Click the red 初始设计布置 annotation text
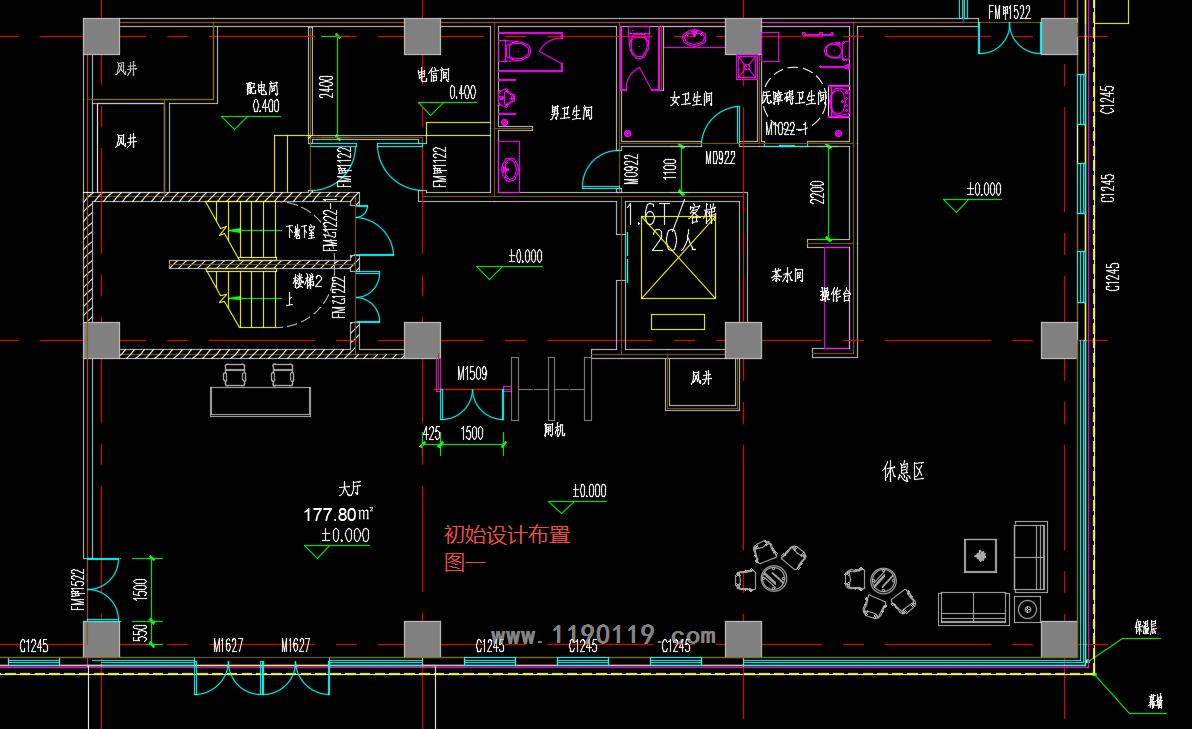1192x729 pixels. pyautogui.click(x=507, y=535)
